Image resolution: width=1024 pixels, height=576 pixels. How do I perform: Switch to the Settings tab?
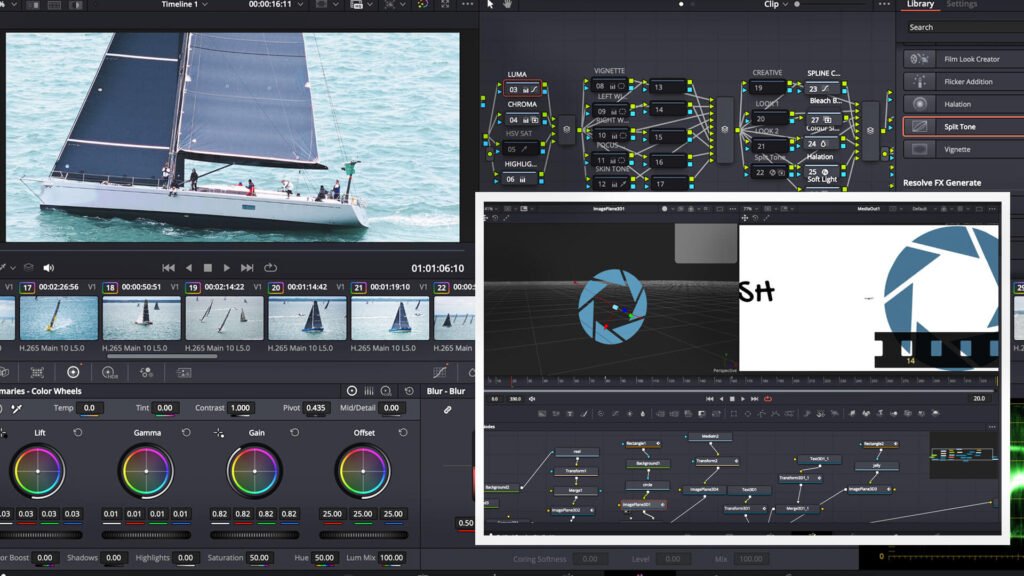(961, 5)
